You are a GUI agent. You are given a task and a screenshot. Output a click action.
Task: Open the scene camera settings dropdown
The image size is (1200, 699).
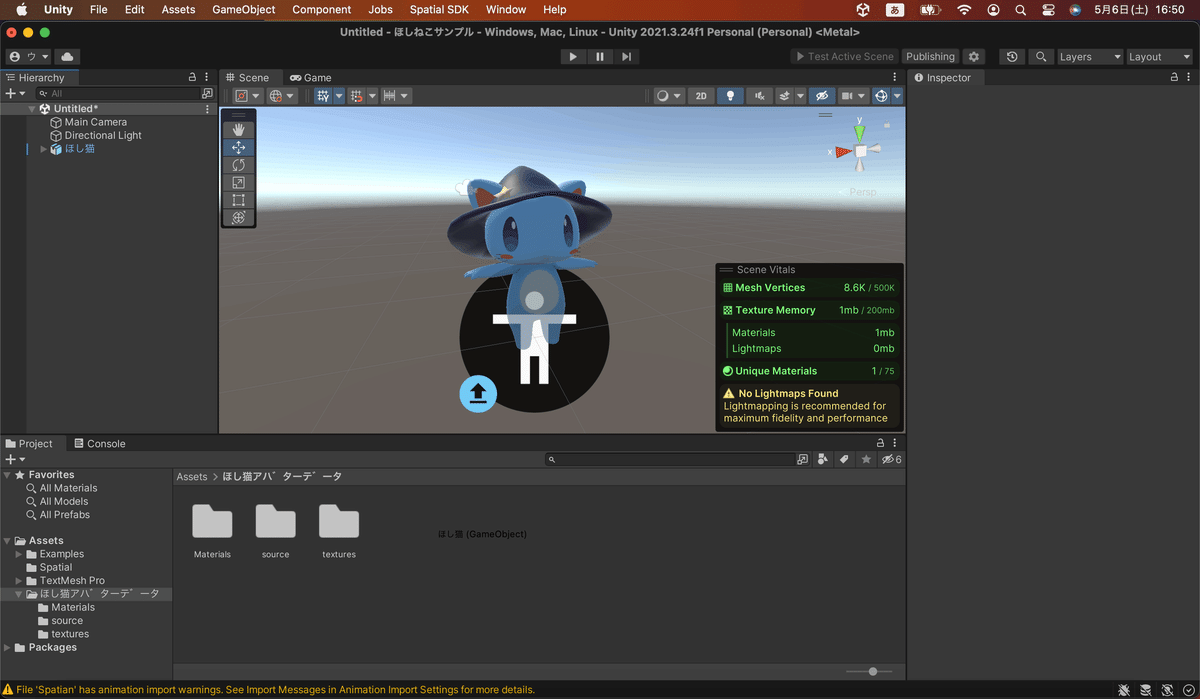(852, 96)
